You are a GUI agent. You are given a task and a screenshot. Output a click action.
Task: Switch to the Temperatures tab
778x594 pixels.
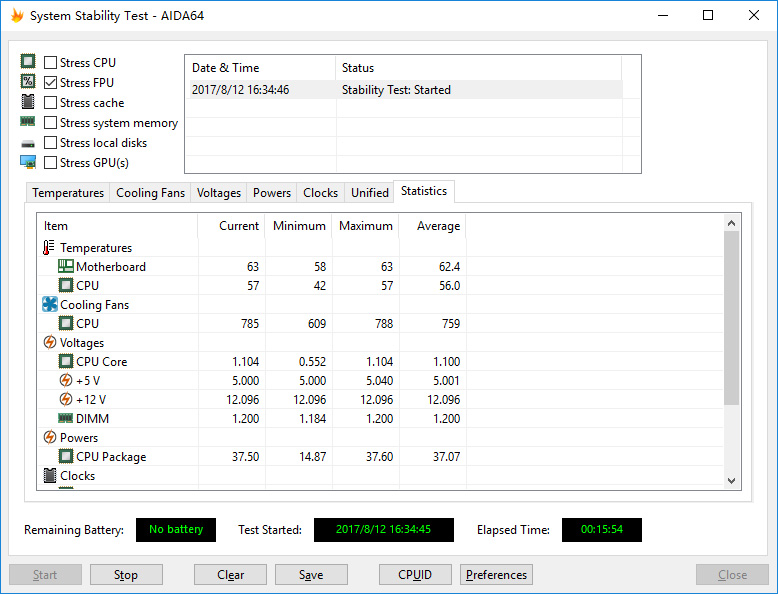click(x=68, y=193)
